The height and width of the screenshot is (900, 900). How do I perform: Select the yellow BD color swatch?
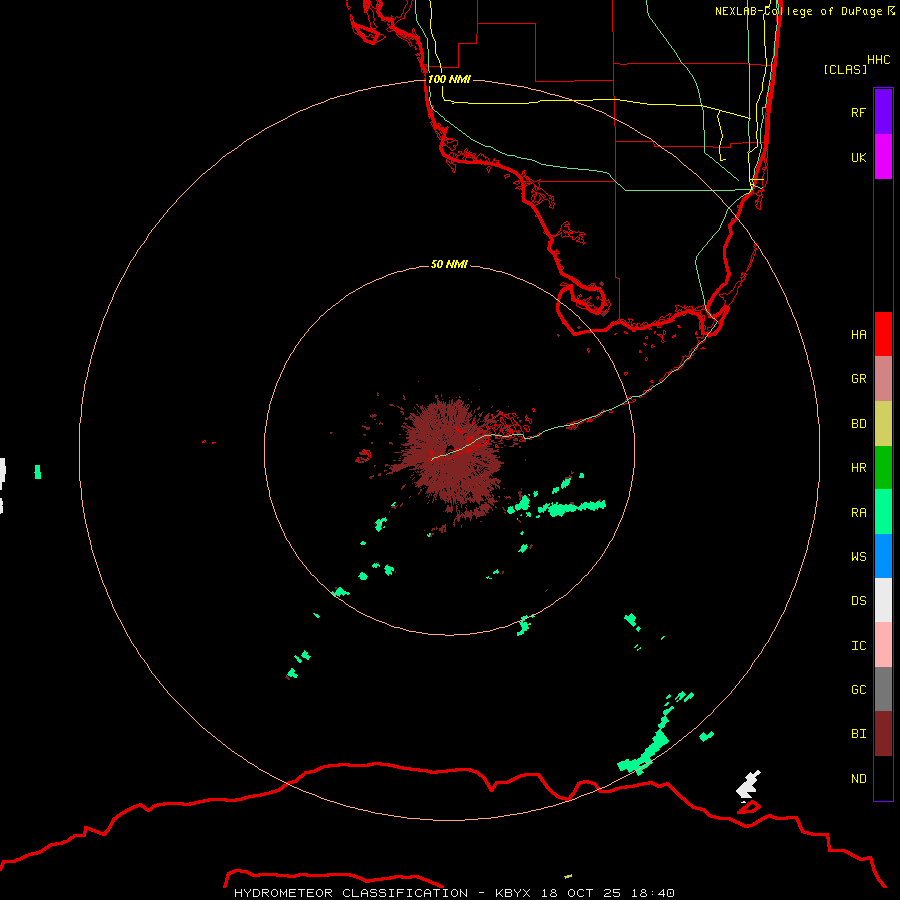[883, 423]
